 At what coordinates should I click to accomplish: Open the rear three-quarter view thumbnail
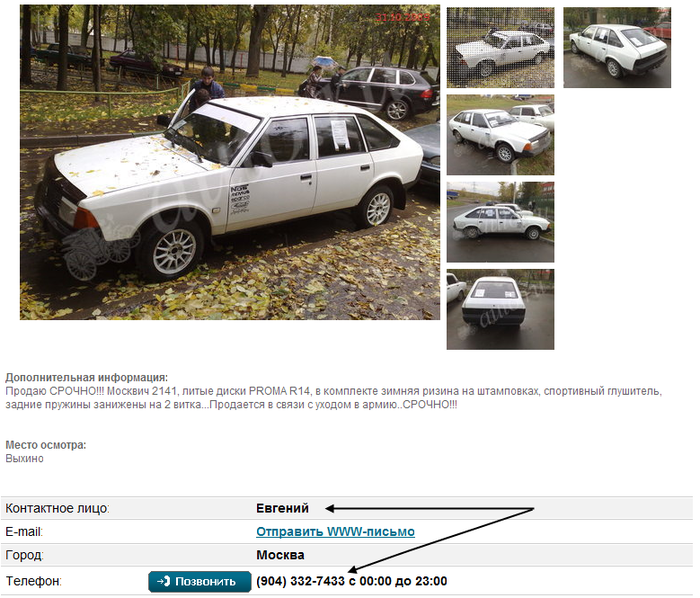point(617,48)
